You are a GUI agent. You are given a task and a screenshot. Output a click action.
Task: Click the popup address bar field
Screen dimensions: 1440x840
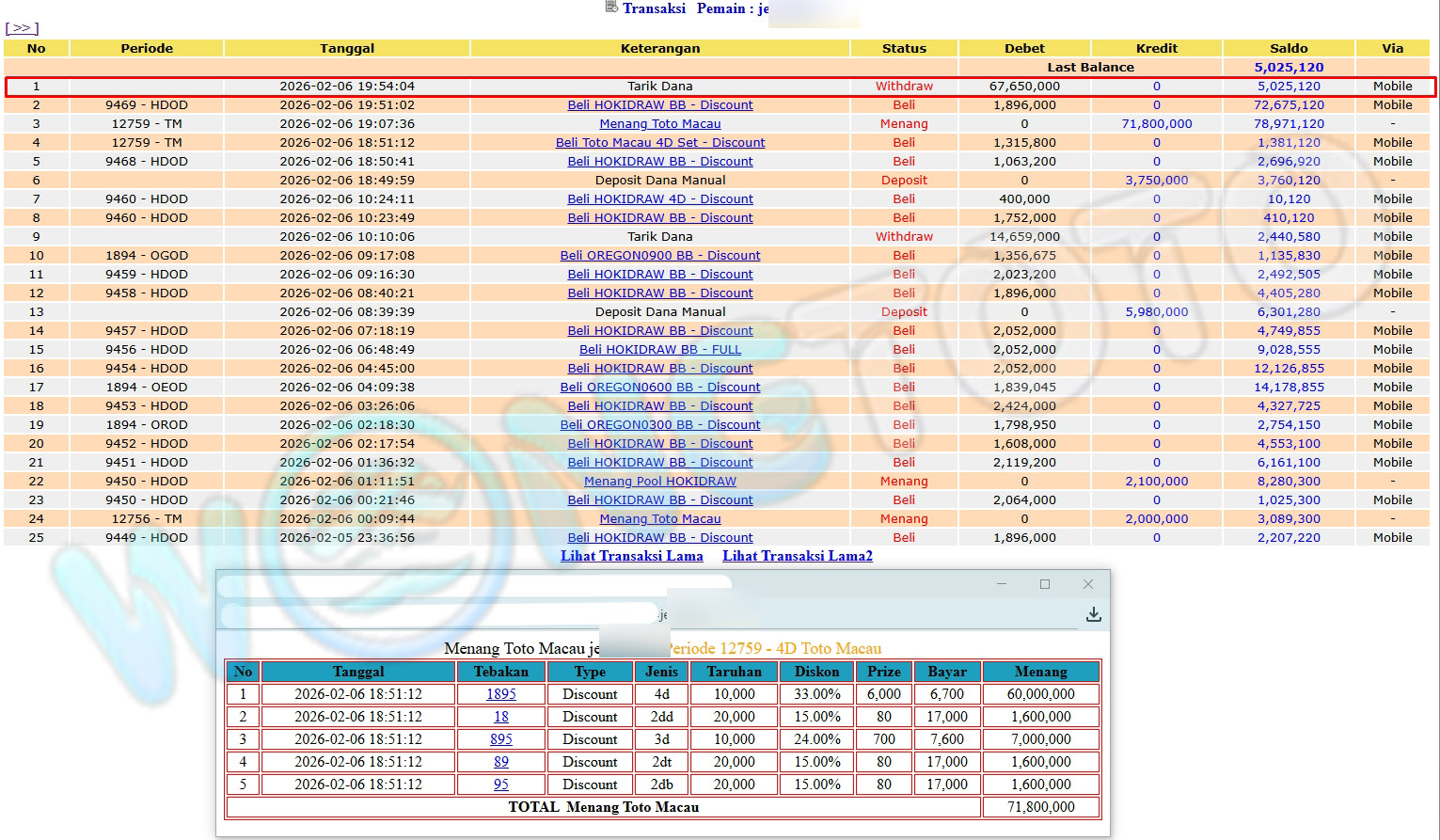click(x=437, y=614)
